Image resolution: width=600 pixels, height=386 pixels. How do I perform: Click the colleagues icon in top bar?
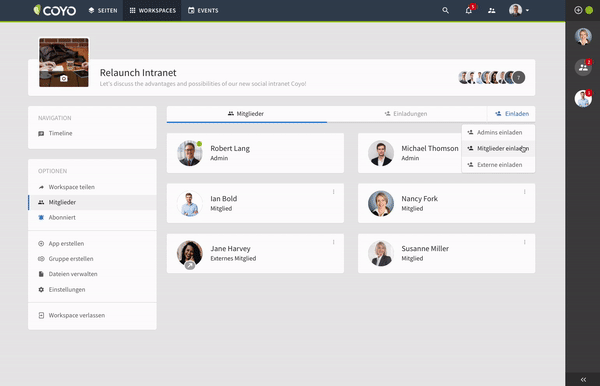[492, 11]
